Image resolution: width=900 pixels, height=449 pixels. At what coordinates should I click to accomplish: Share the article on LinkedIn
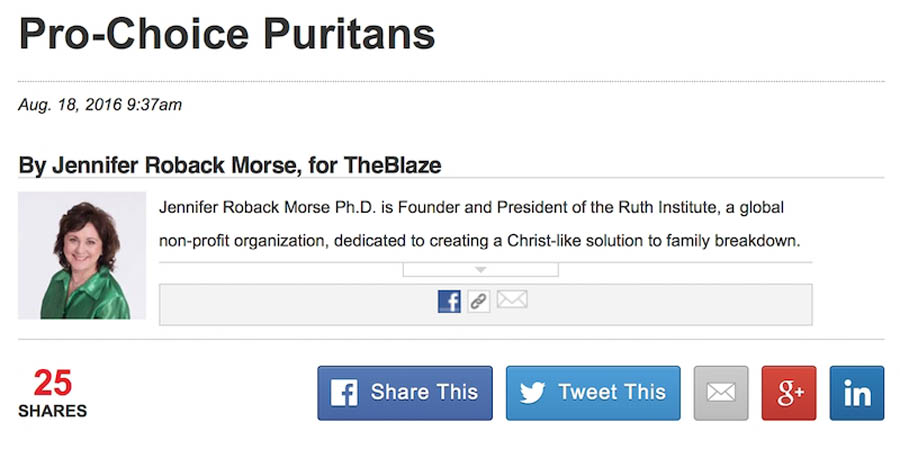857,393
